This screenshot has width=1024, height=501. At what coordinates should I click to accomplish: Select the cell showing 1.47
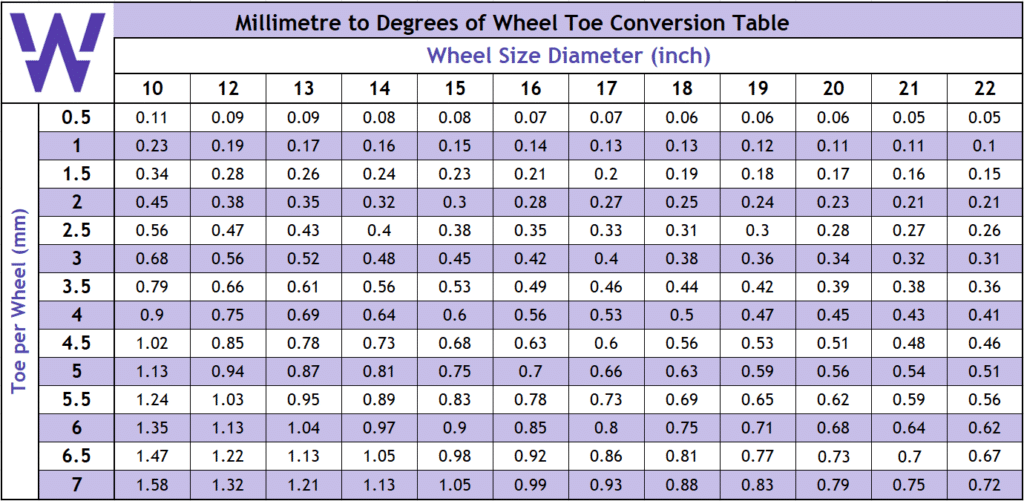click(x=152, y=457)
